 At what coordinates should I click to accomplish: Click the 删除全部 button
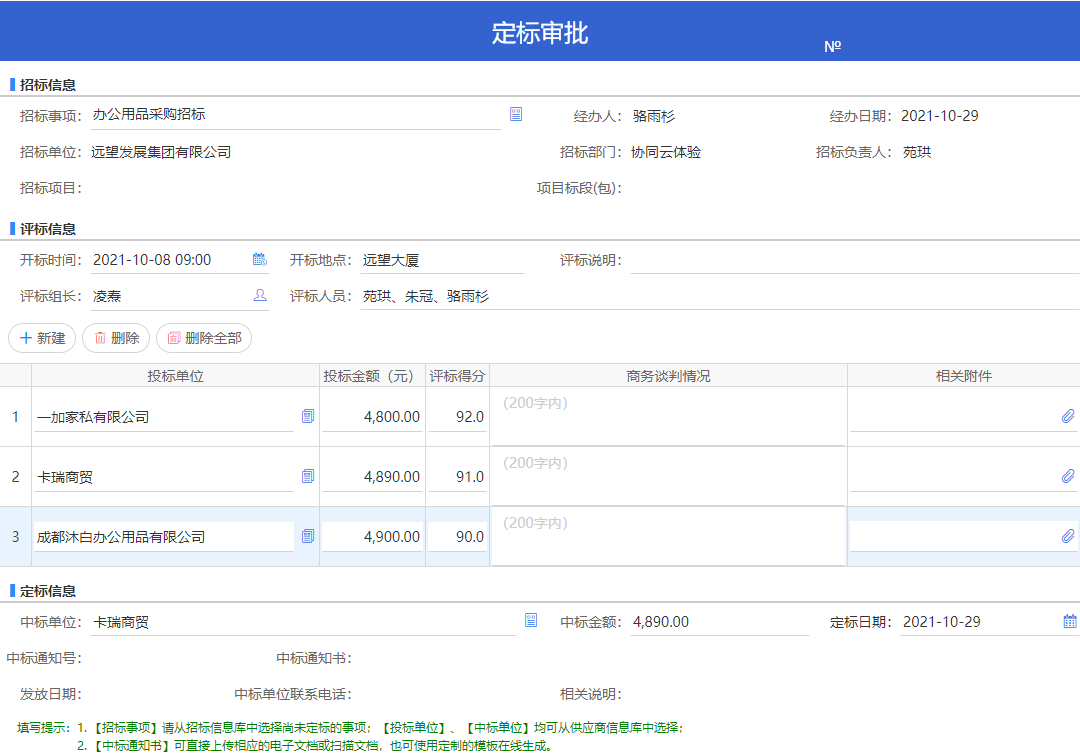pos(204,338)
